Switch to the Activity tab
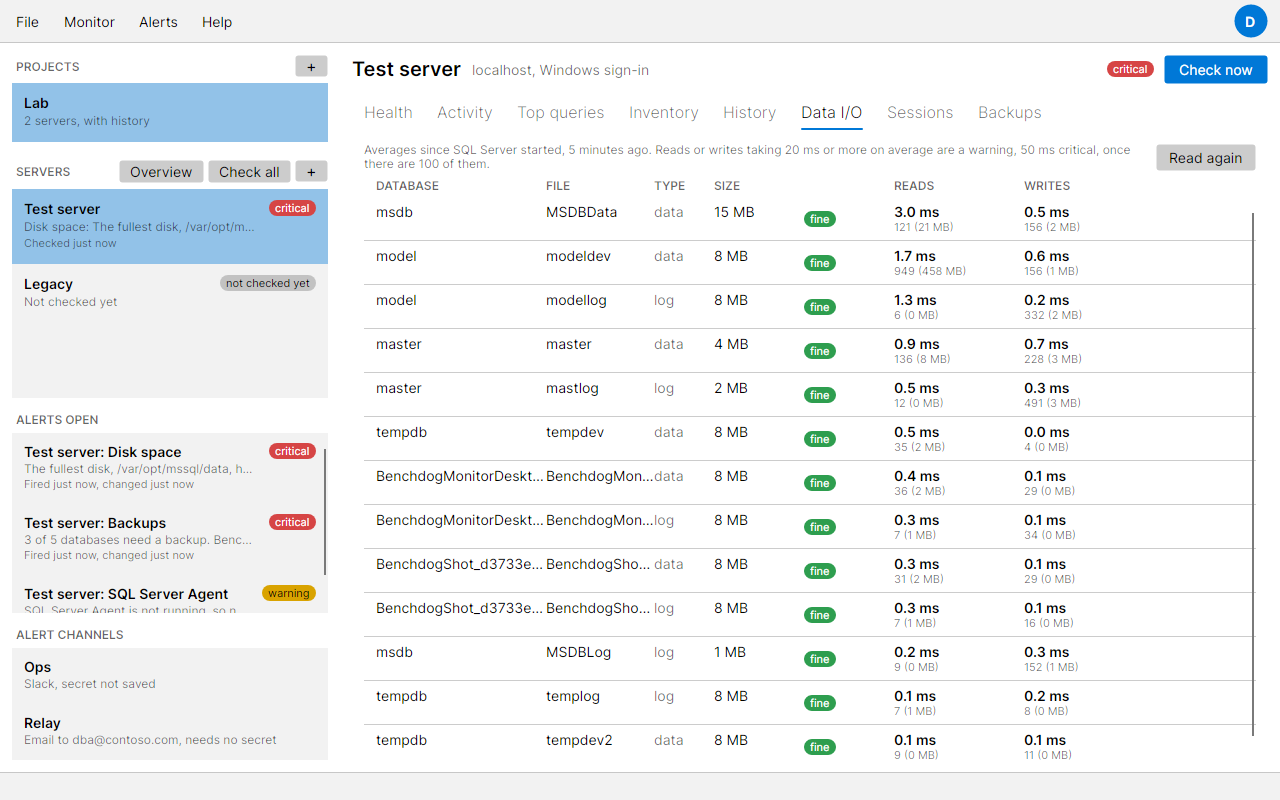Image resolution: width=1280 pixels, height=800 pixels. (x=465, y=112)
